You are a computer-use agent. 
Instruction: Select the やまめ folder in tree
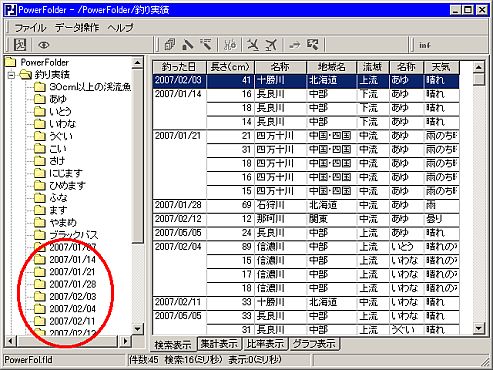[x=63, y=223]
